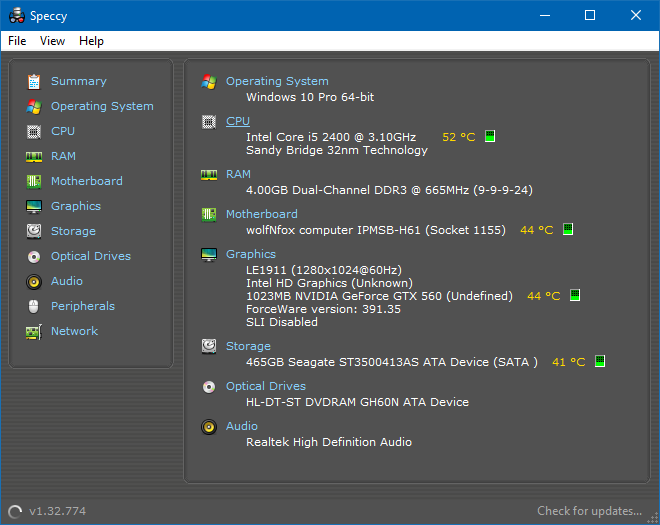The height and width of the screenshot is (525, 660).
Task: Select Storage in the sidebar
Action: pos(73,231)
